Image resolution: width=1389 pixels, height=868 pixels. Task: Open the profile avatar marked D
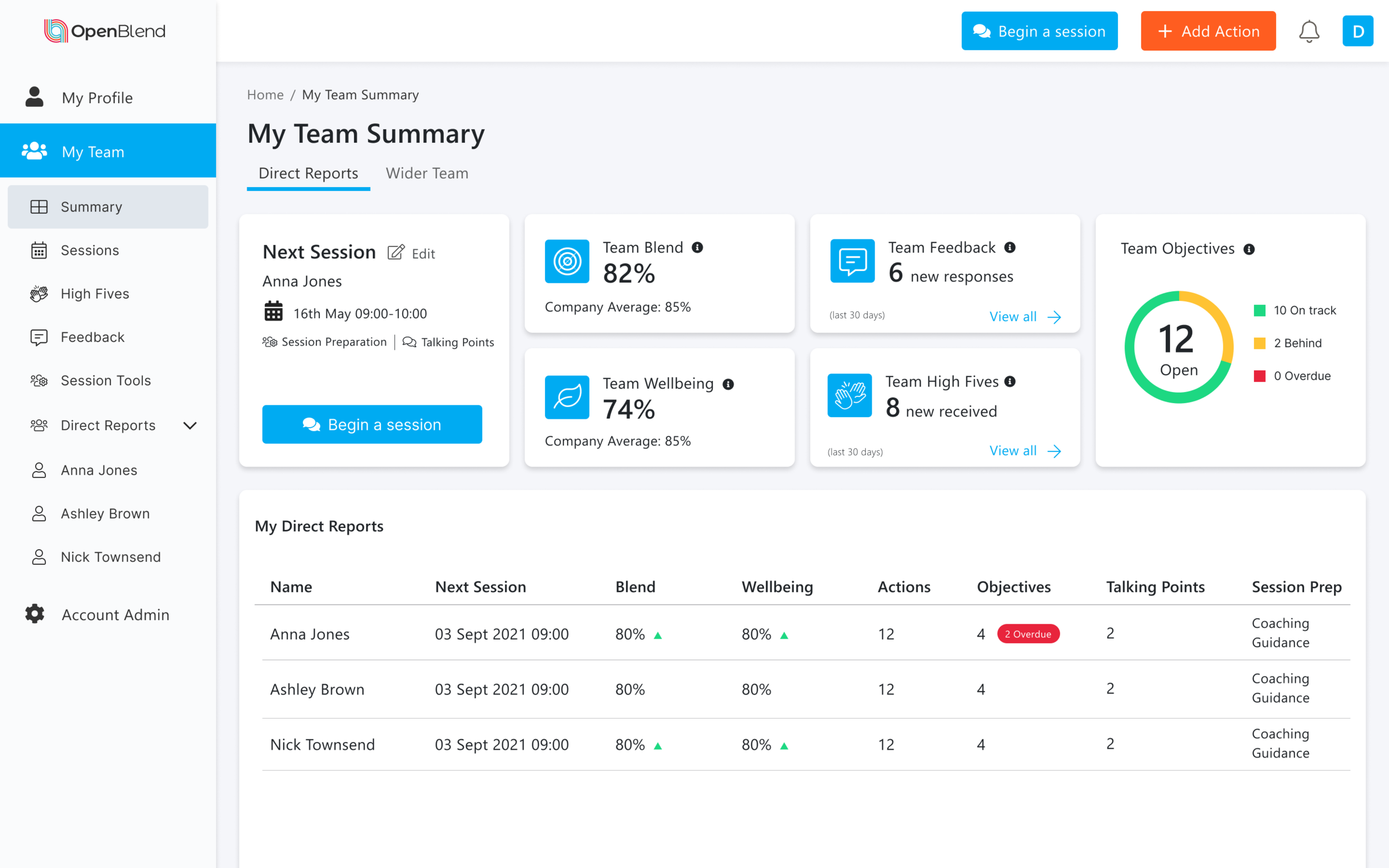[1358, 31]
